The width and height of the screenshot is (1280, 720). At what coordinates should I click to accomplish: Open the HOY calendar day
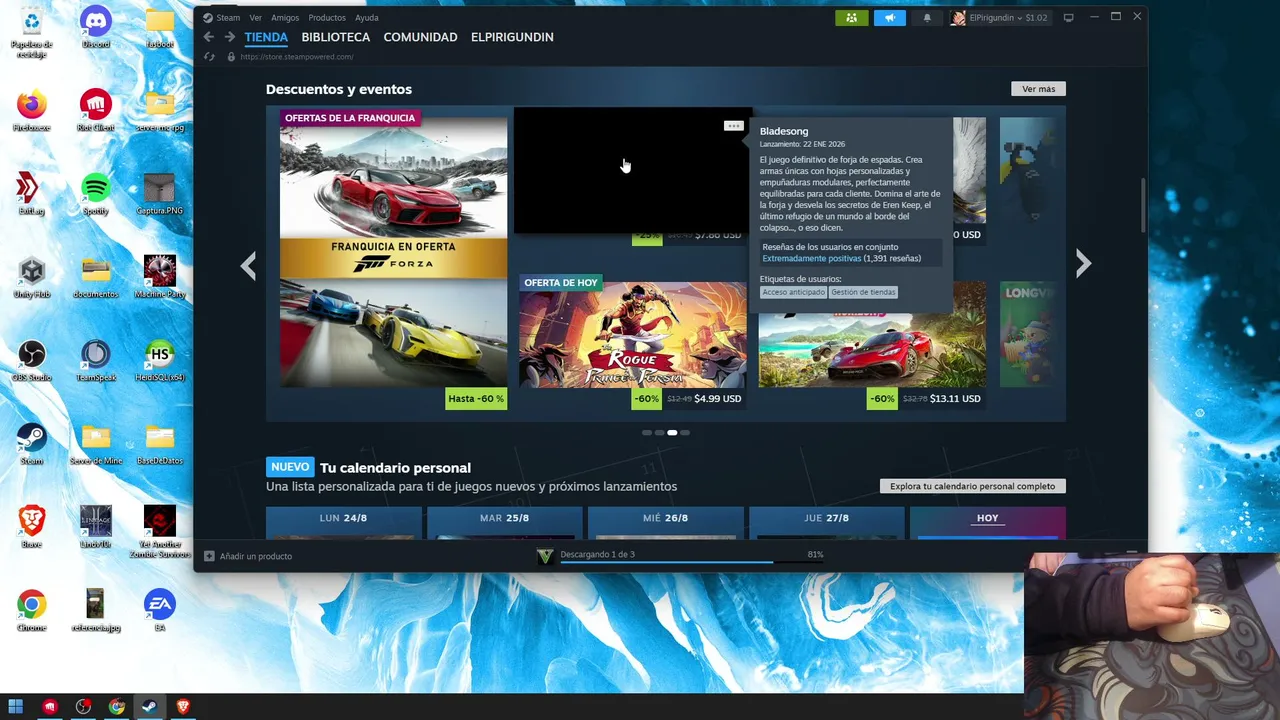987,522
